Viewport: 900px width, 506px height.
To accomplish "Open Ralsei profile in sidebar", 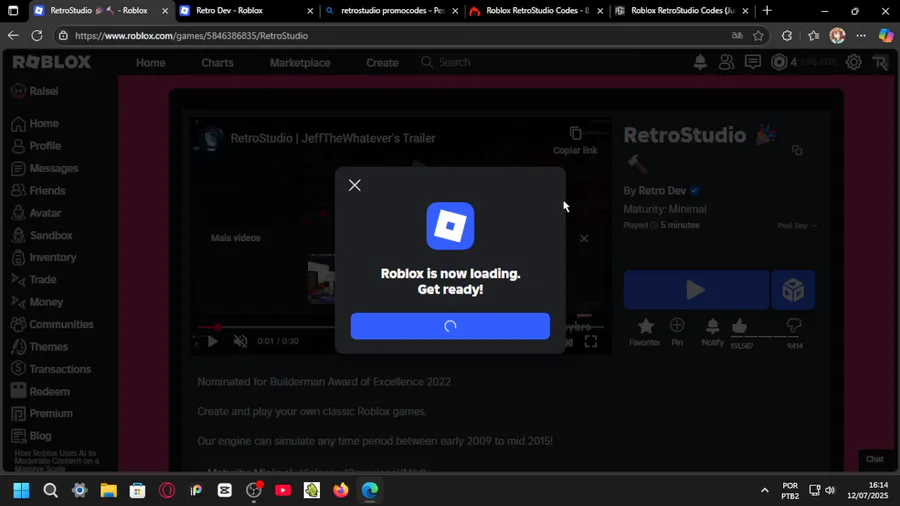I will click(x=36, y=91).
